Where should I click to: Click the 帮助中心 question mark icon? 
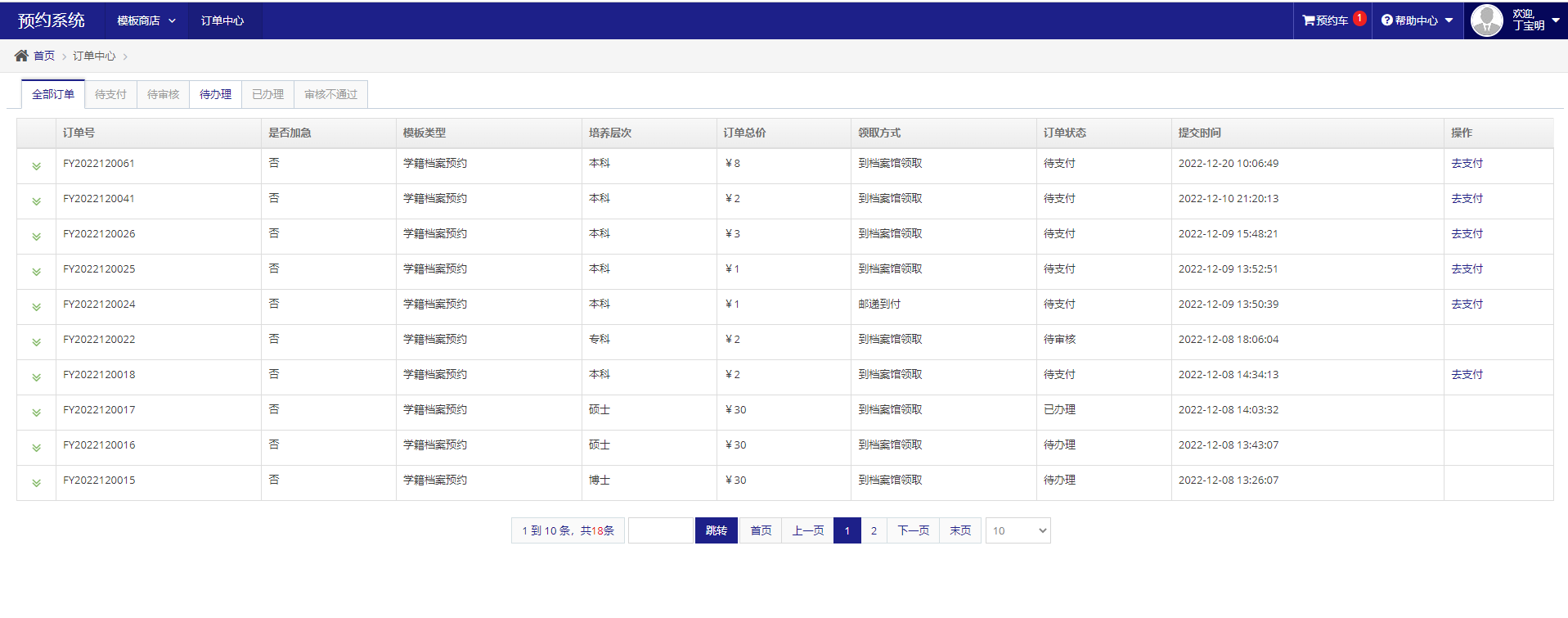click(x=1386, y=20)
